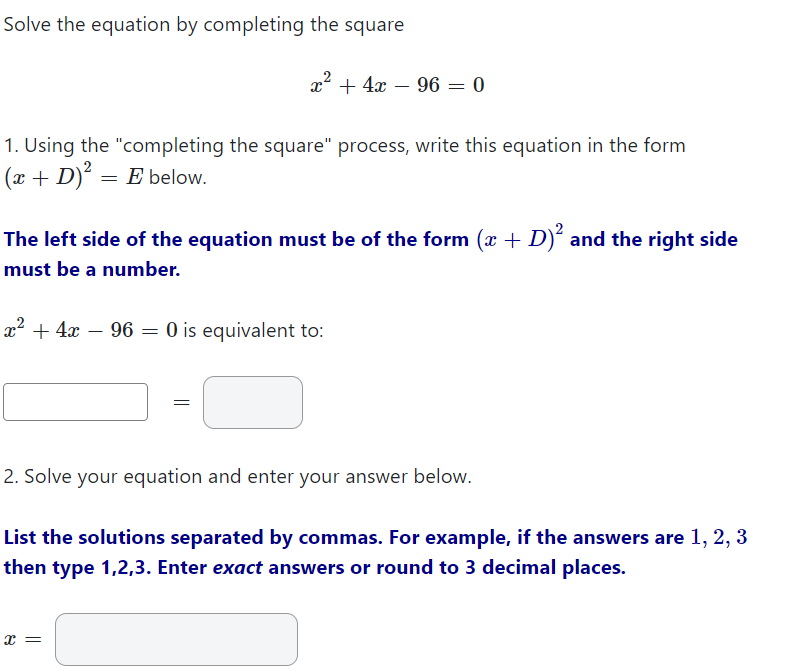Click the heading about completing the square
Viewport: 804px width, 672px height.
point(203,24)
